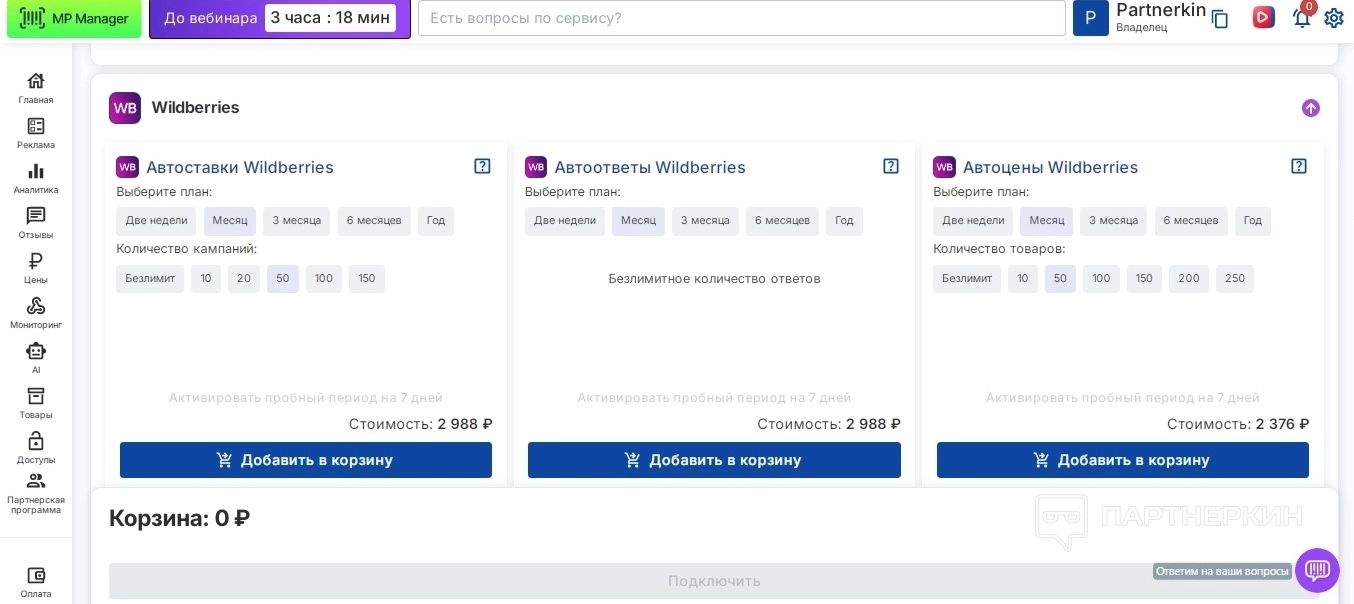Click the copy icon next to Partnerkin
The image size is (1354, 604).
pyautogui.click(x=1220, y=19)
